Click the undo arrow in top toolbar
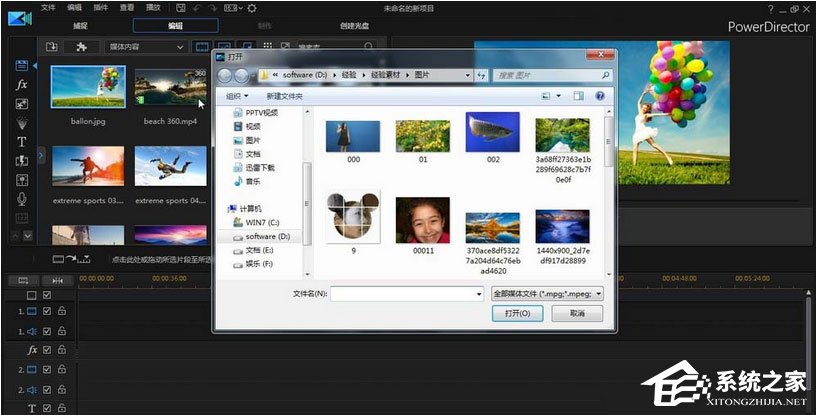 tap(196, 8)
